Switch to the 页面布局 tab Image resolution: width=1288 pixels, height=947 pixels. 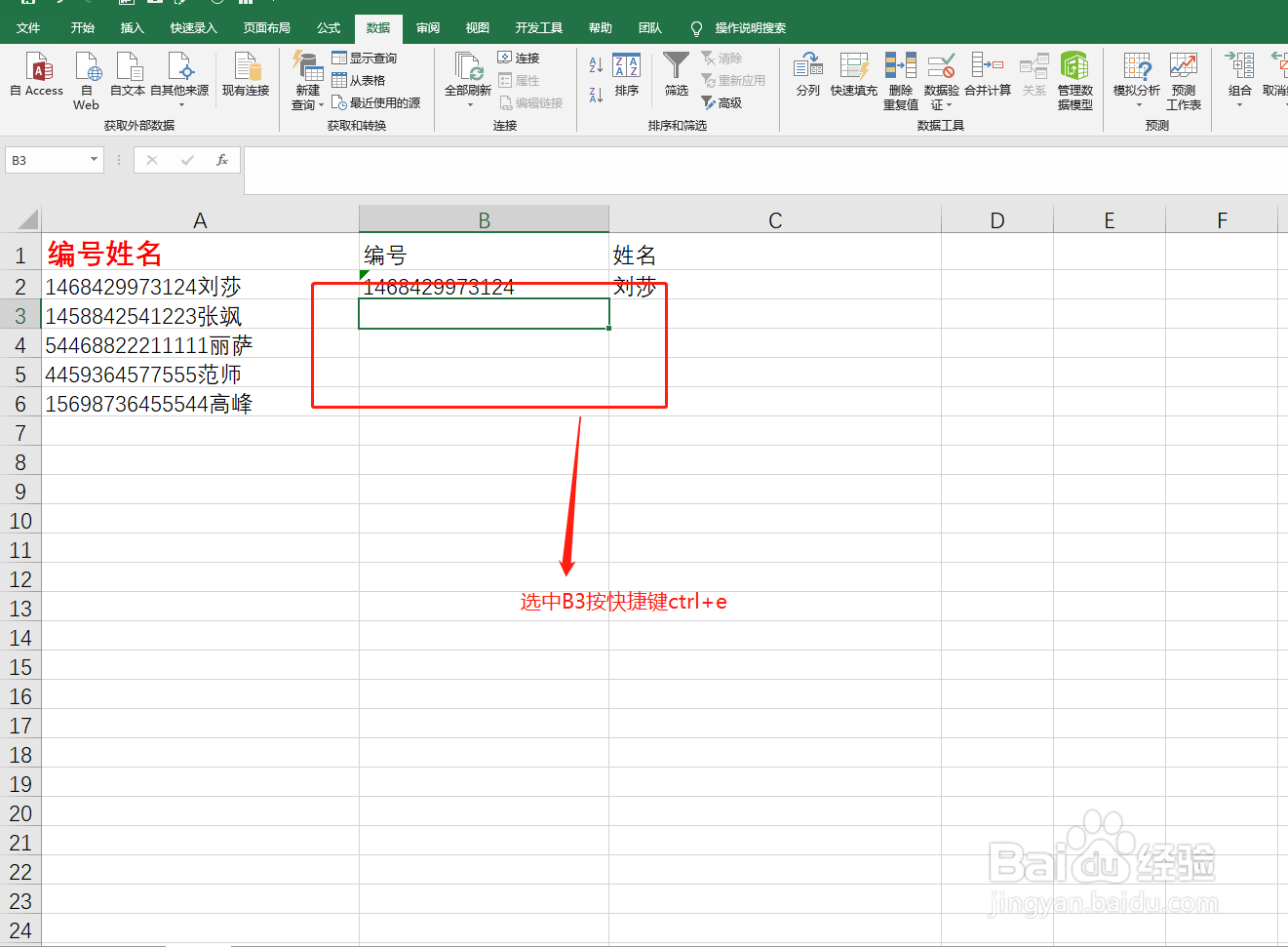coord(267,28)
